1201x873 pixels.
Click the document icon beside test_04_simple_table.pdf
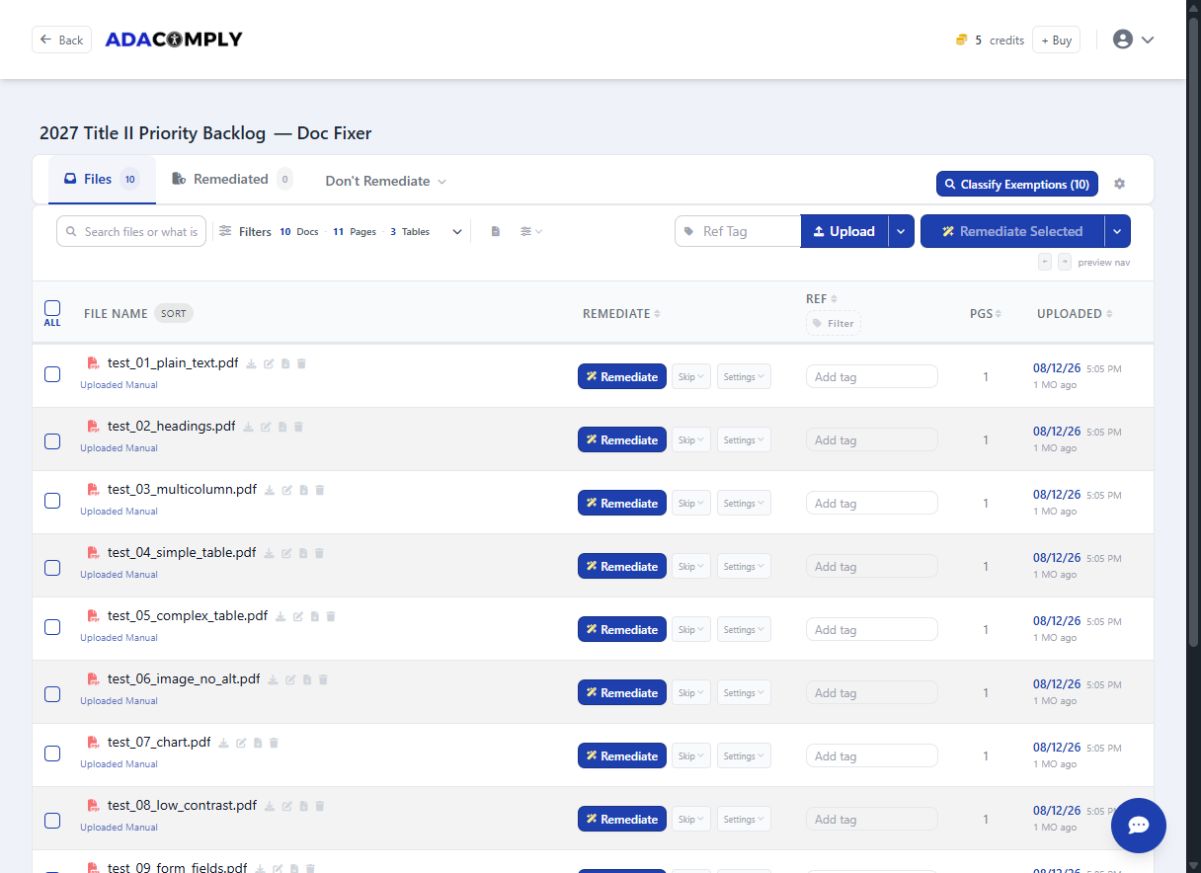point(303,553)
